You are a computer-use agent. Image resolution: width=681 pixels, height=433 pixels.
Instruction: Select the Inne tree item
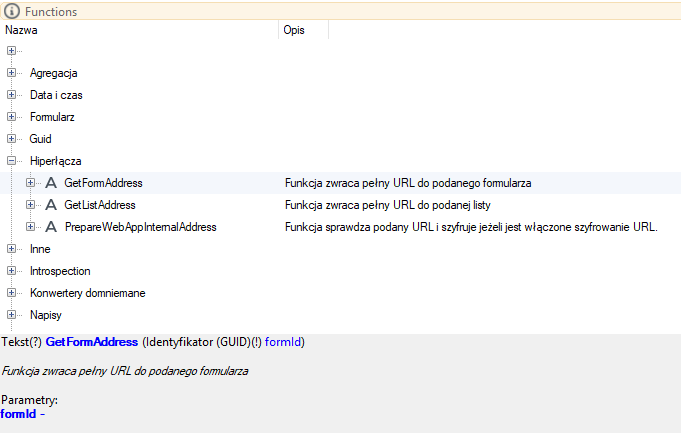pyautogui.click(x=40, y=249)
